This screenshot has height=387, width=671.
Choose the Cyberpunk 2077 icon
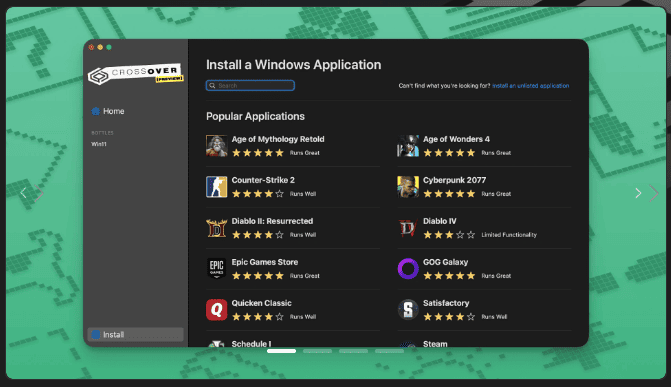pos(408,187)
